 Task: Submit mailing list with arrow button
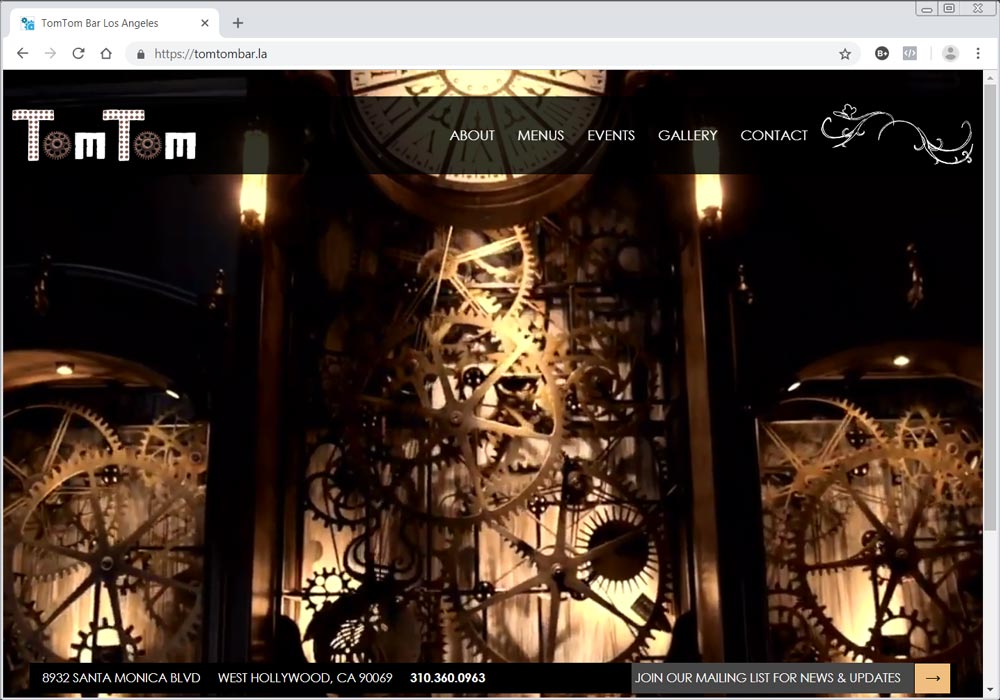pyautogui.click(x=932, y=678)
